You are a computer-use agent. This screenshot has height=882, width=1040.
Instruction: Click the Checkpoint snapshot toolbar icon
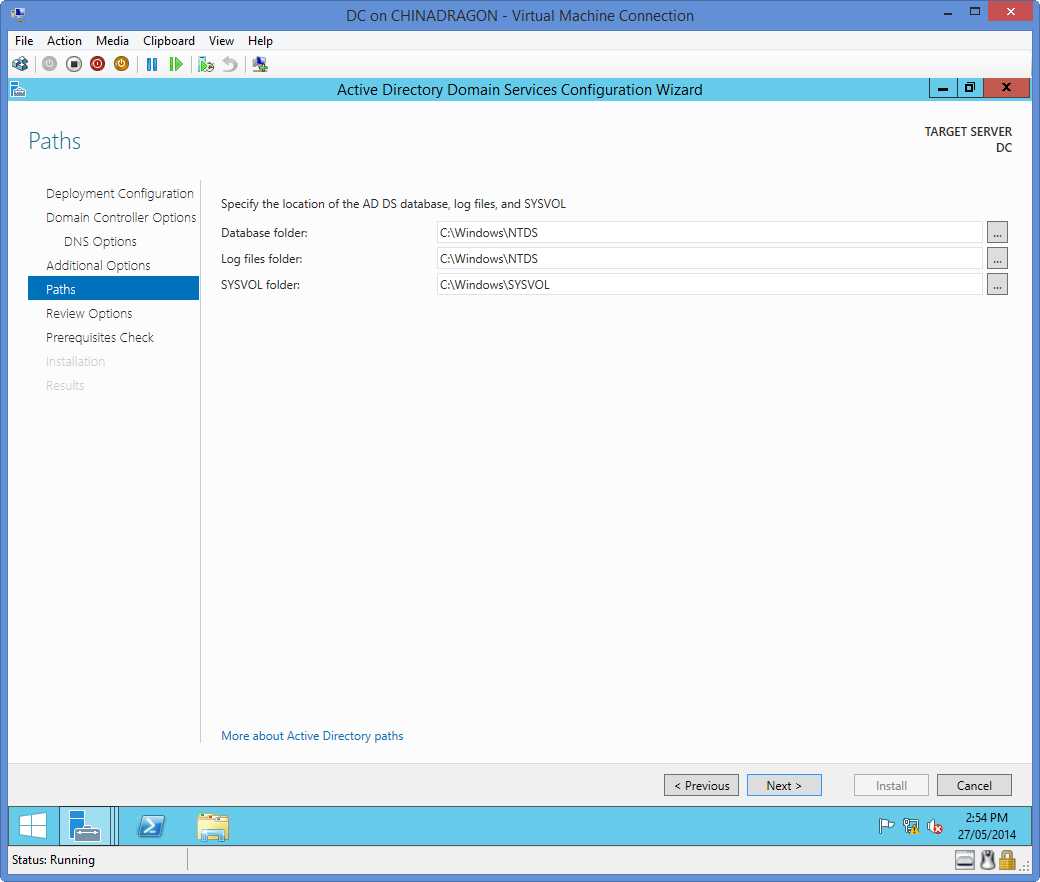click(x=206, y=64)
